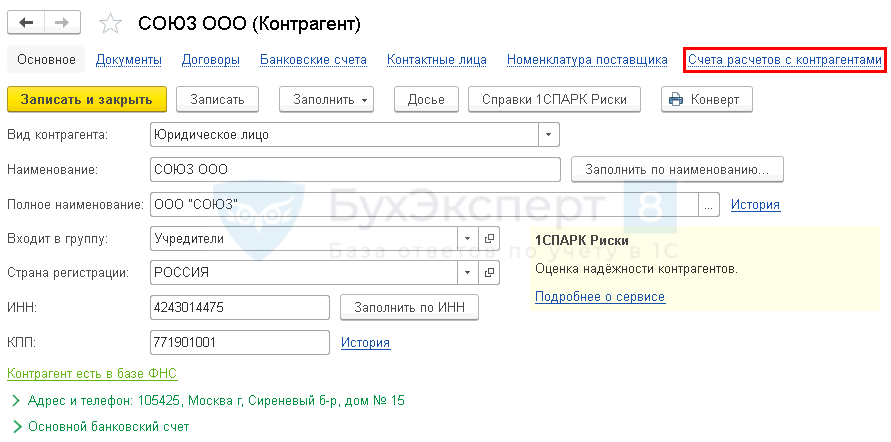Add СОЮЗ ООО to favorites with the star
The width and height of the screenshot is (891, 442).
coord(110,23)
